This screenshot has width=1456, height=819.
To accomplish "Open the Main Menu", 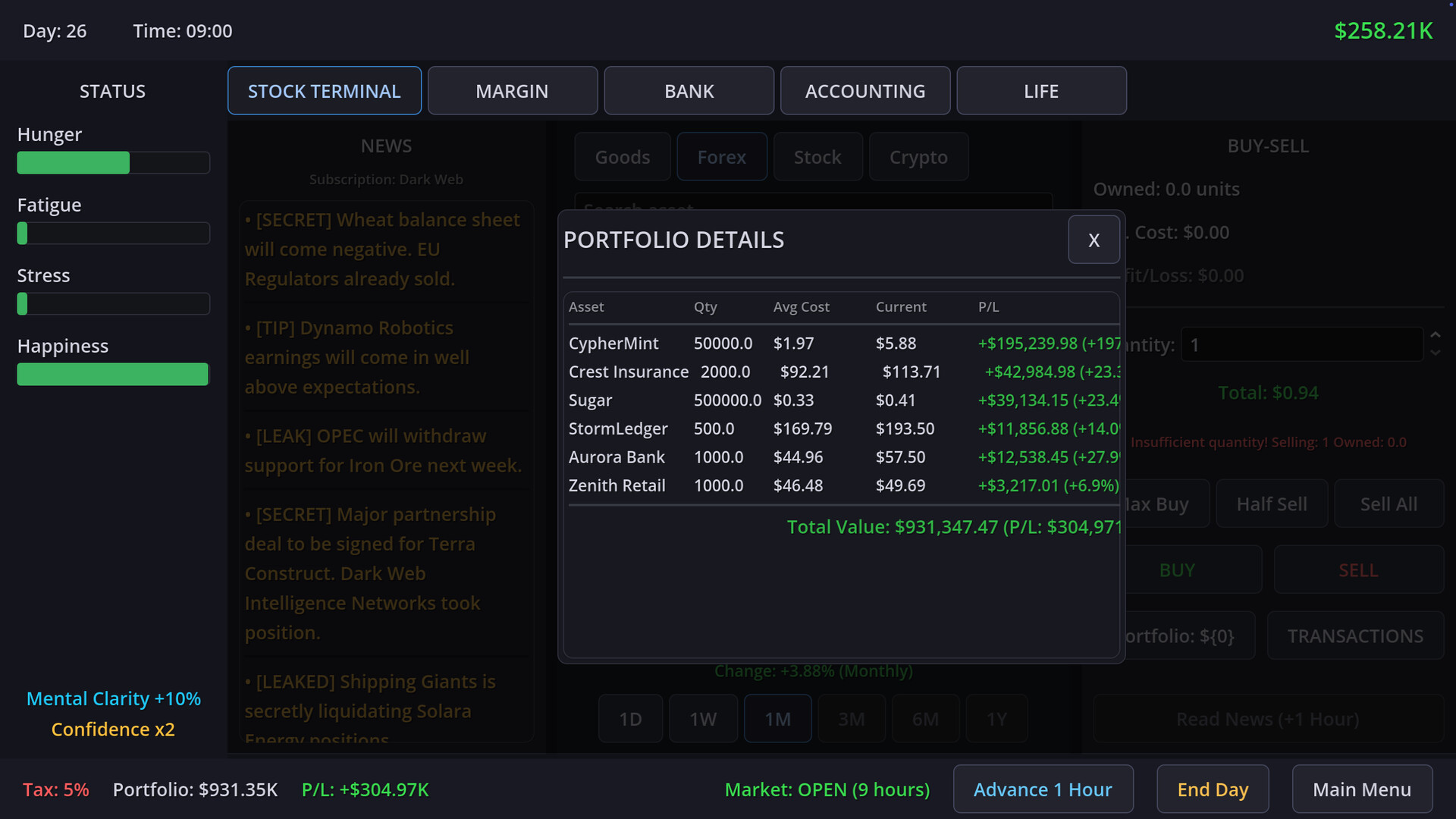I will point(1361,789).
